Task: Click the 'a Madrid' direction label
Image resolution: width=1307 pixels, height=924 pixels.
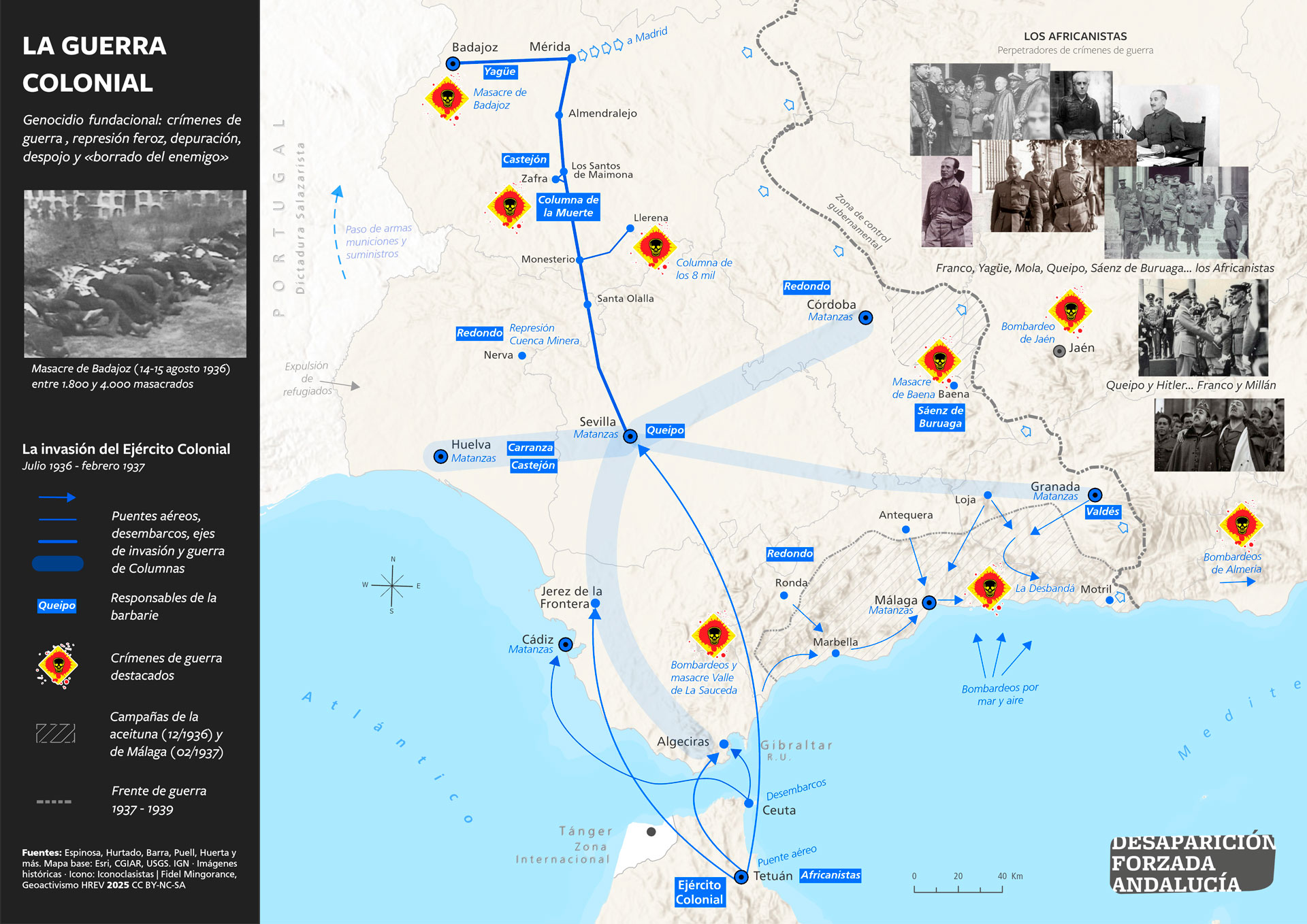Action: (647, 35)
